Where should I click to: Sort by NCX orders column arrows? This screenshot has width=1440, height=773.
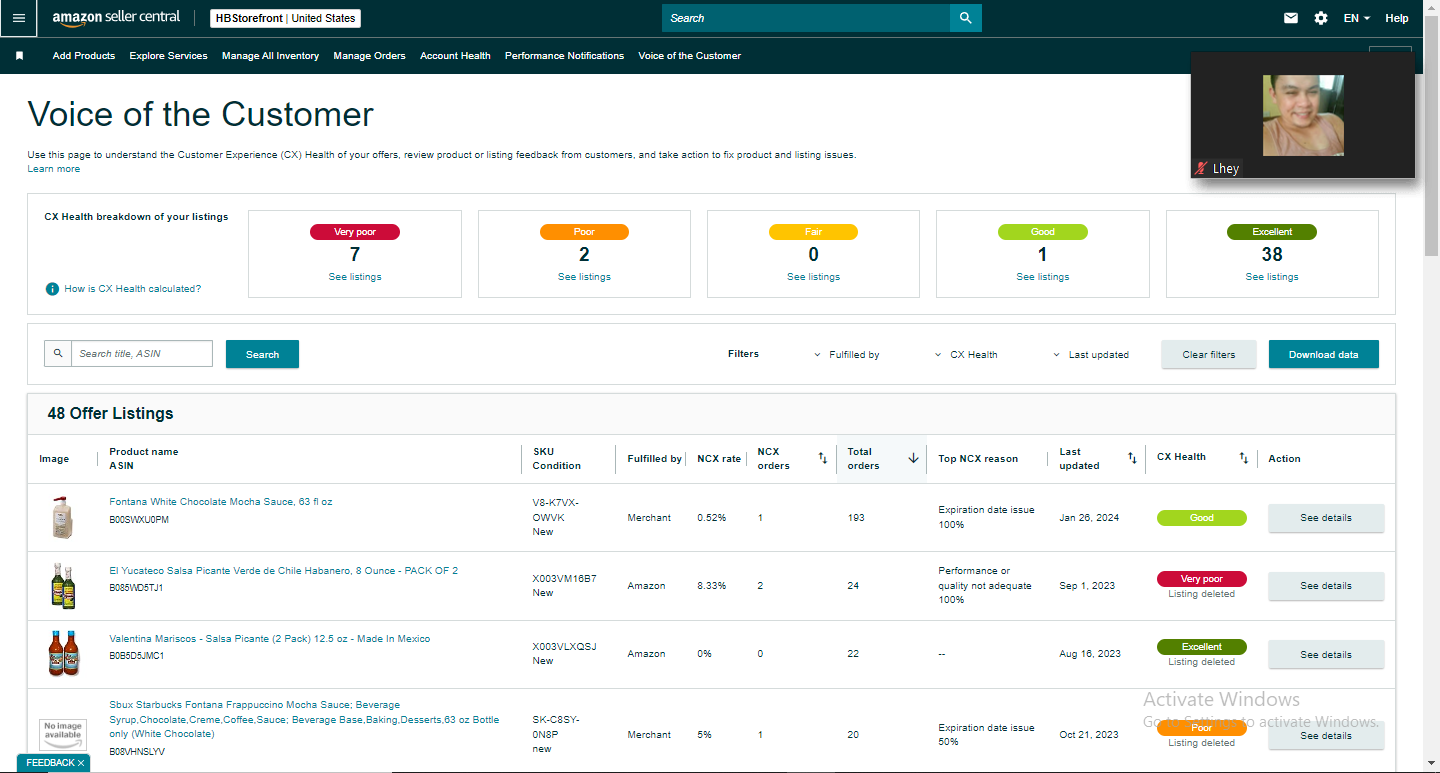click(823, 458)
